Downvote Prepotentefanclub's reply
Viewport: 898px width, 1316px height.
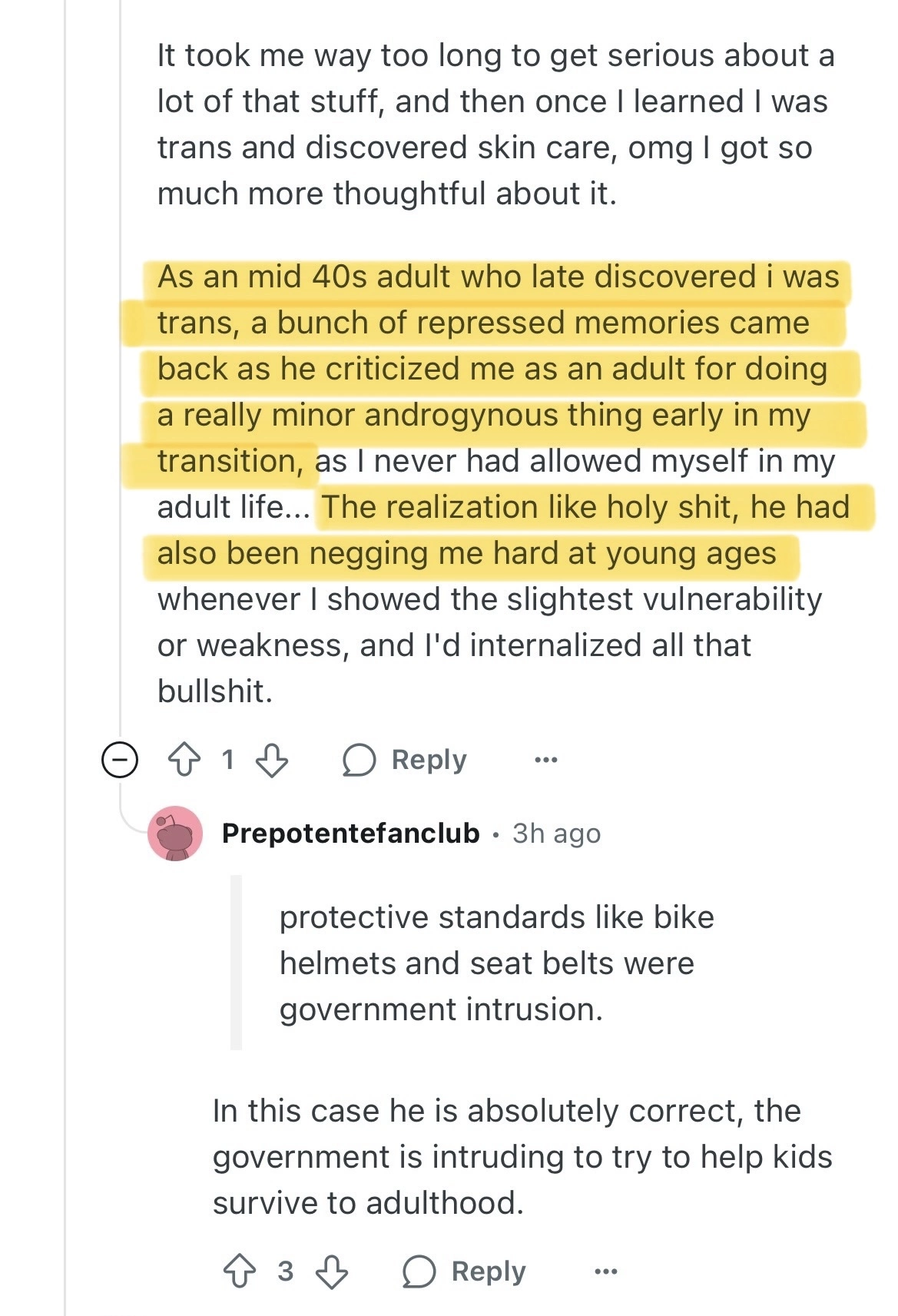click(x=332, y=1271)
